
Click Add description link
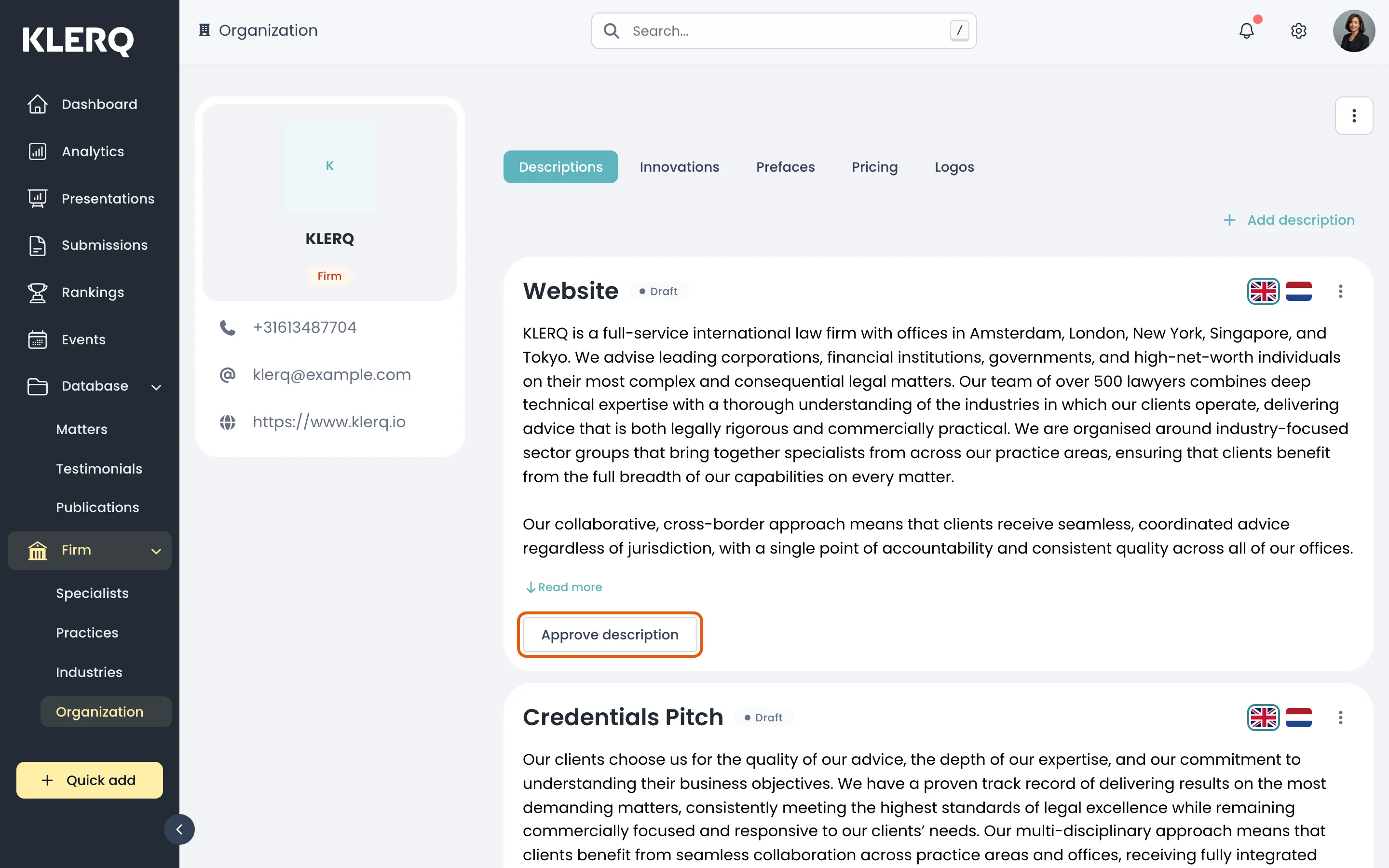point(1289,220)
